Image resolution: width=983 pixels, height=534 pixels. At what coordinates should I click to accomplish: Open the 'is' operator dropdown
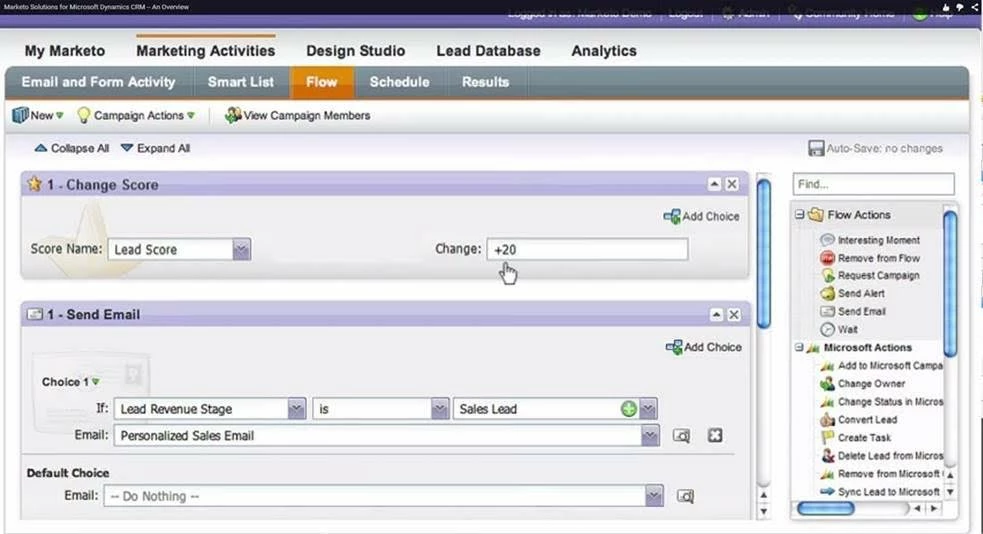pyautogui.click(x=440, y=409)
